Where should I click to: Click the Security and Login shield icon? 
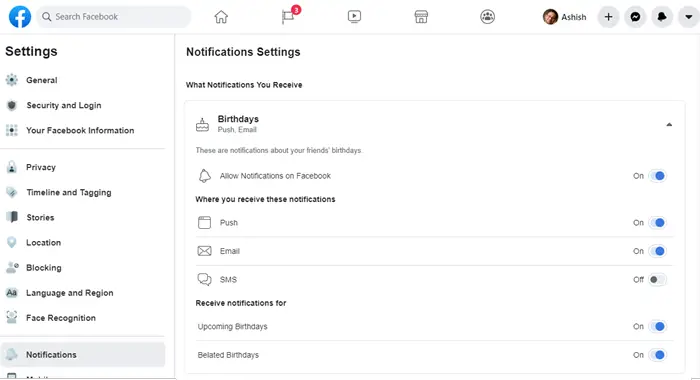pyautogui.click(x=12, y=105)
